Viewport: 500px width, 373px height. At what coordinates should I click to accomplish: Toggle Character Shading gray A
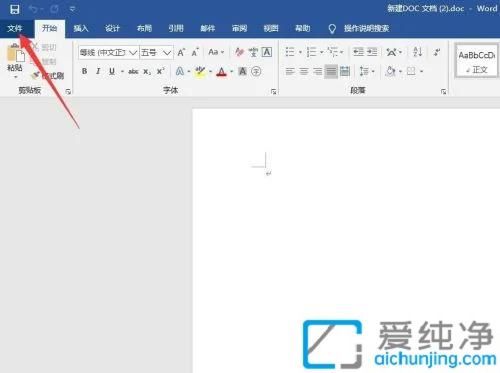tap(243, 71)
